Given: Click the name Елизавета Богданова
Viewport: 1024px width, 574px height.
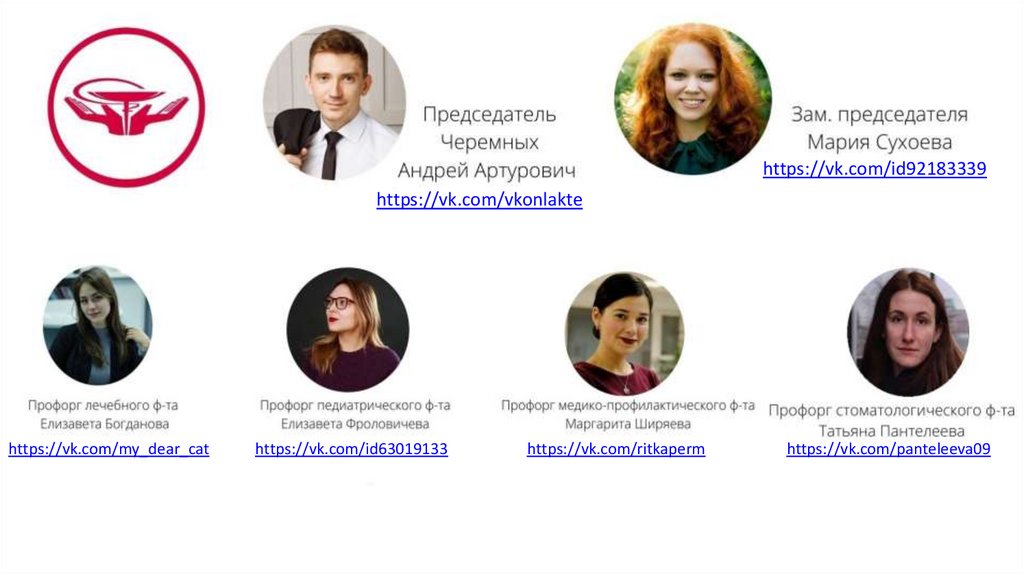Looking at the screenshot, I should (104, 424).
